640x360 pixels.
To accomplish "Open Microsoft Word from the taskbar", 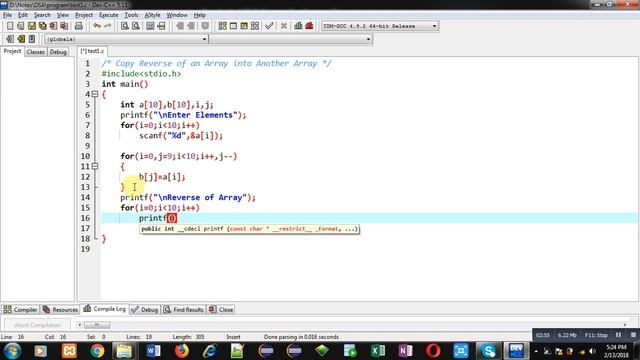I will click(x=153, y=351).
